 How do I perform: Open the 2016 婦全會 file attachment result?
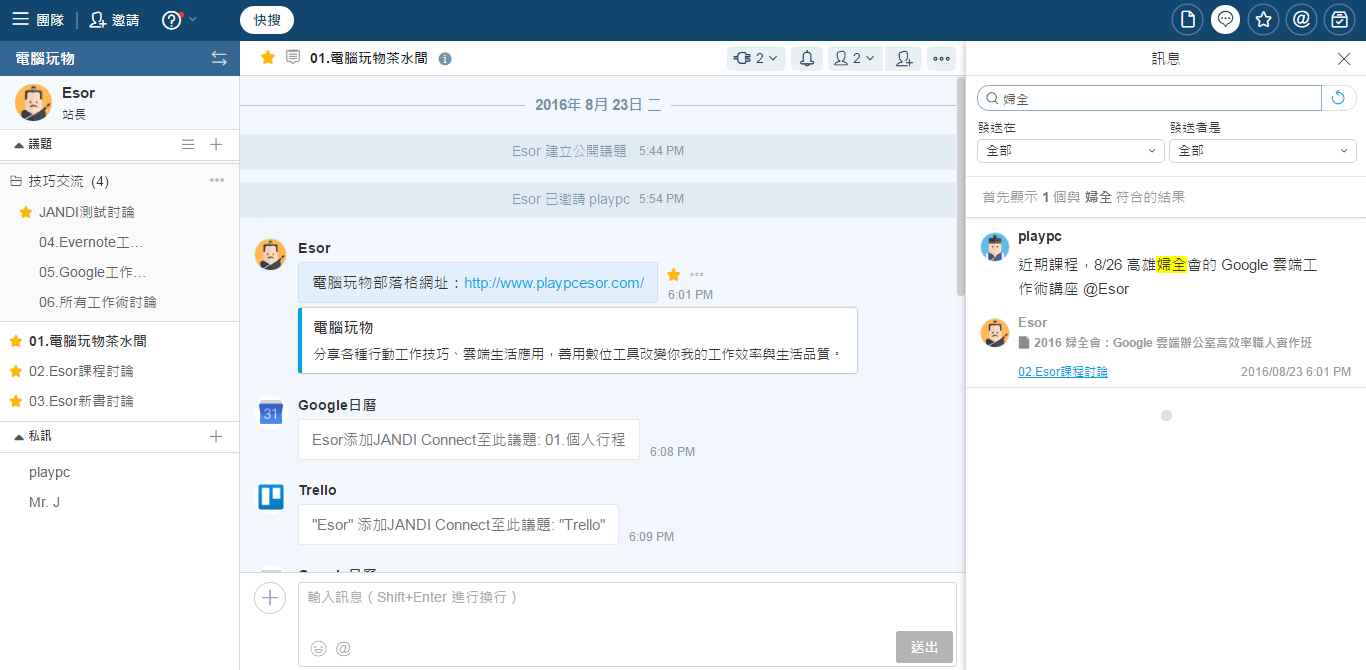point(1165,343)
